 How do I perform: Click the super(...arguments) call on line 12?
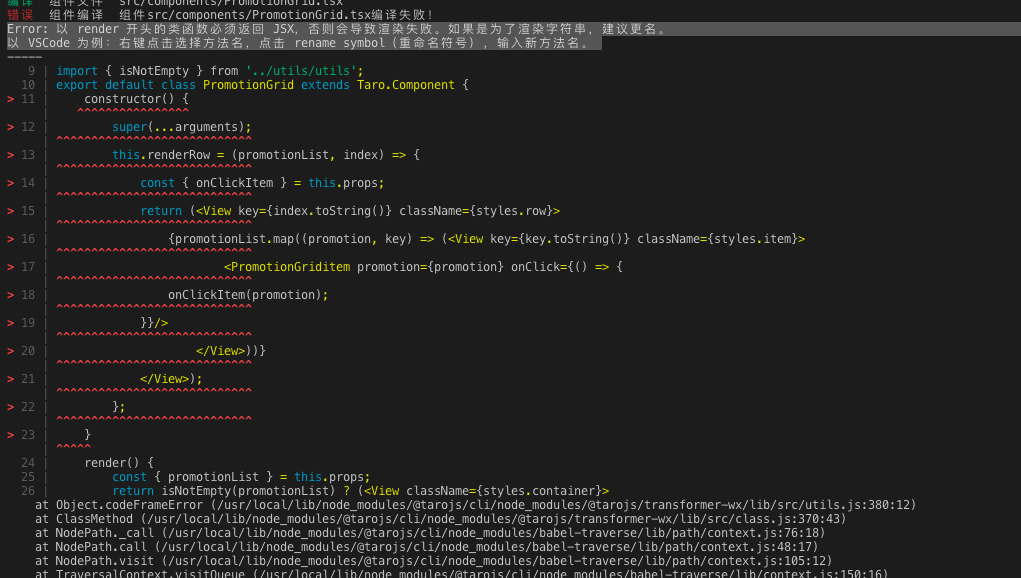tap(182, 127)
